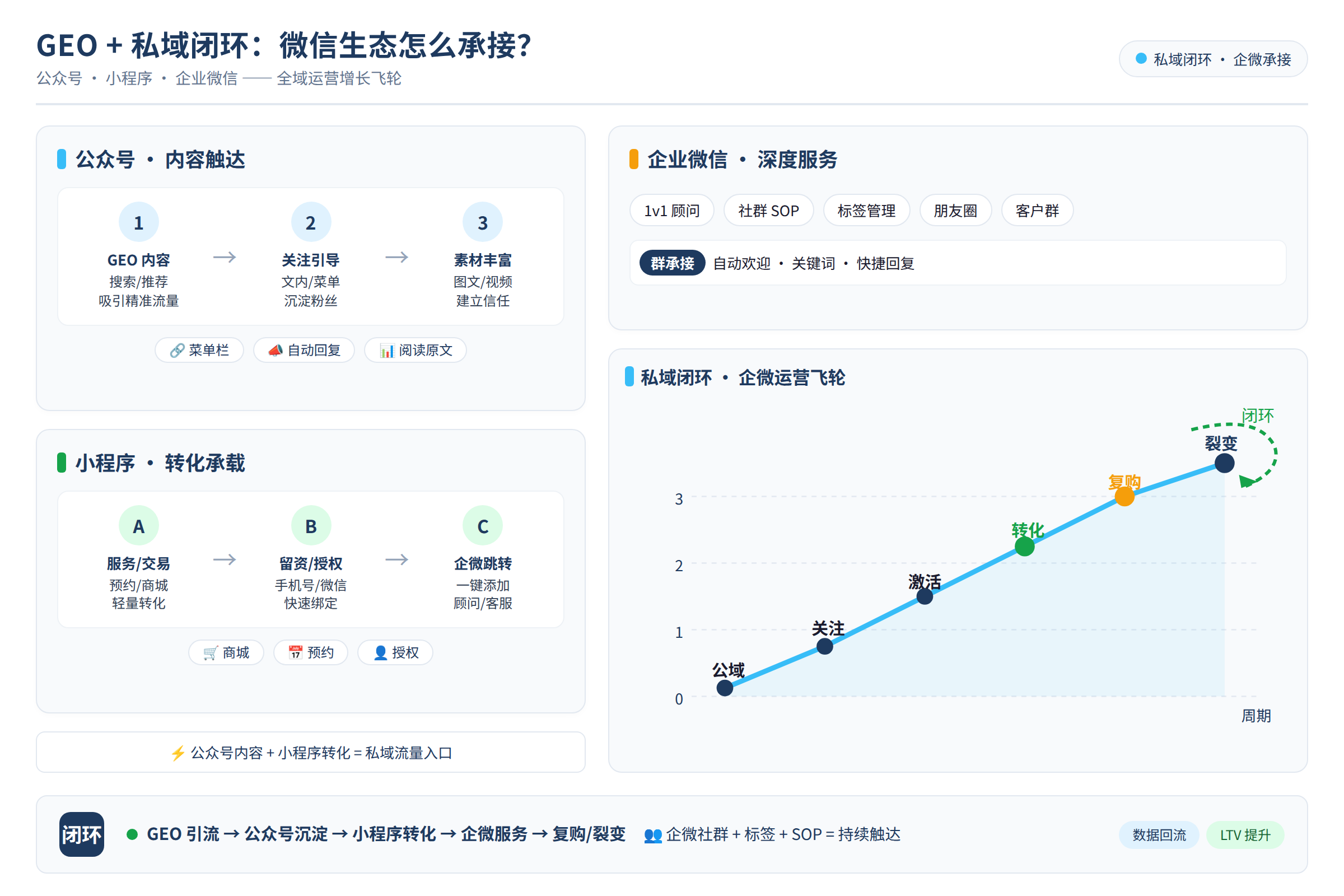Click the y-axis value 0
Viewport: 1344px width, 896px height.
tap(679, 699)
